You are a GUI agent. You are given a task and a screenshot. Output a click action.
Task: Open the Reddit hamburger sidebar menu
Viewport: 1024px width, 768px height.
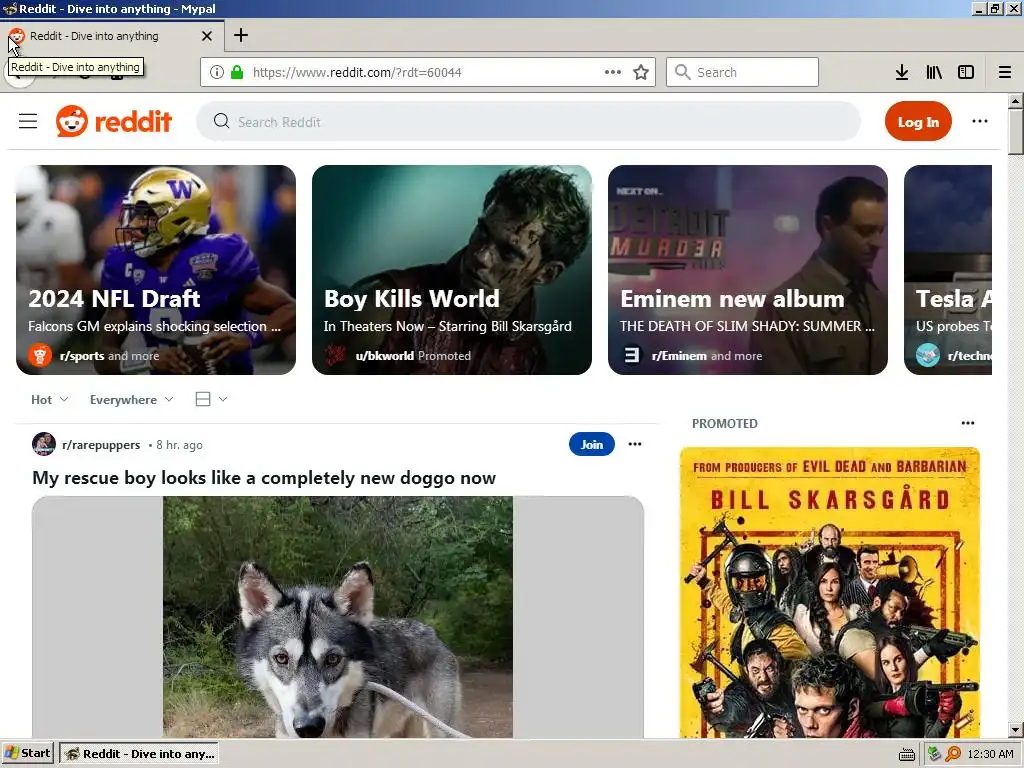pos(28,121)
